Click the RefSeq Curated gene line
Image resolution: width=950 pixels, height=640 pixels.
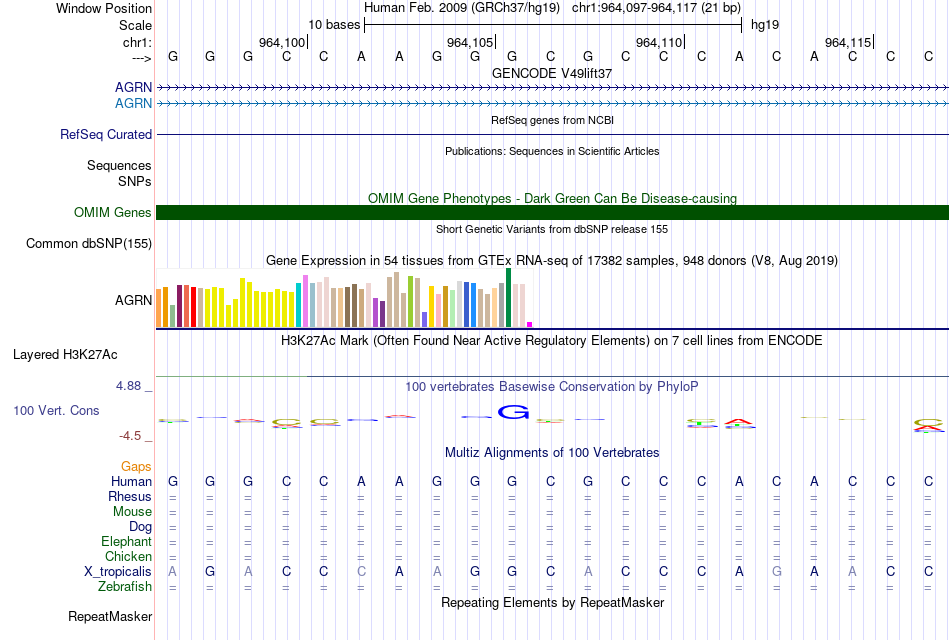[x=552, y=135]
